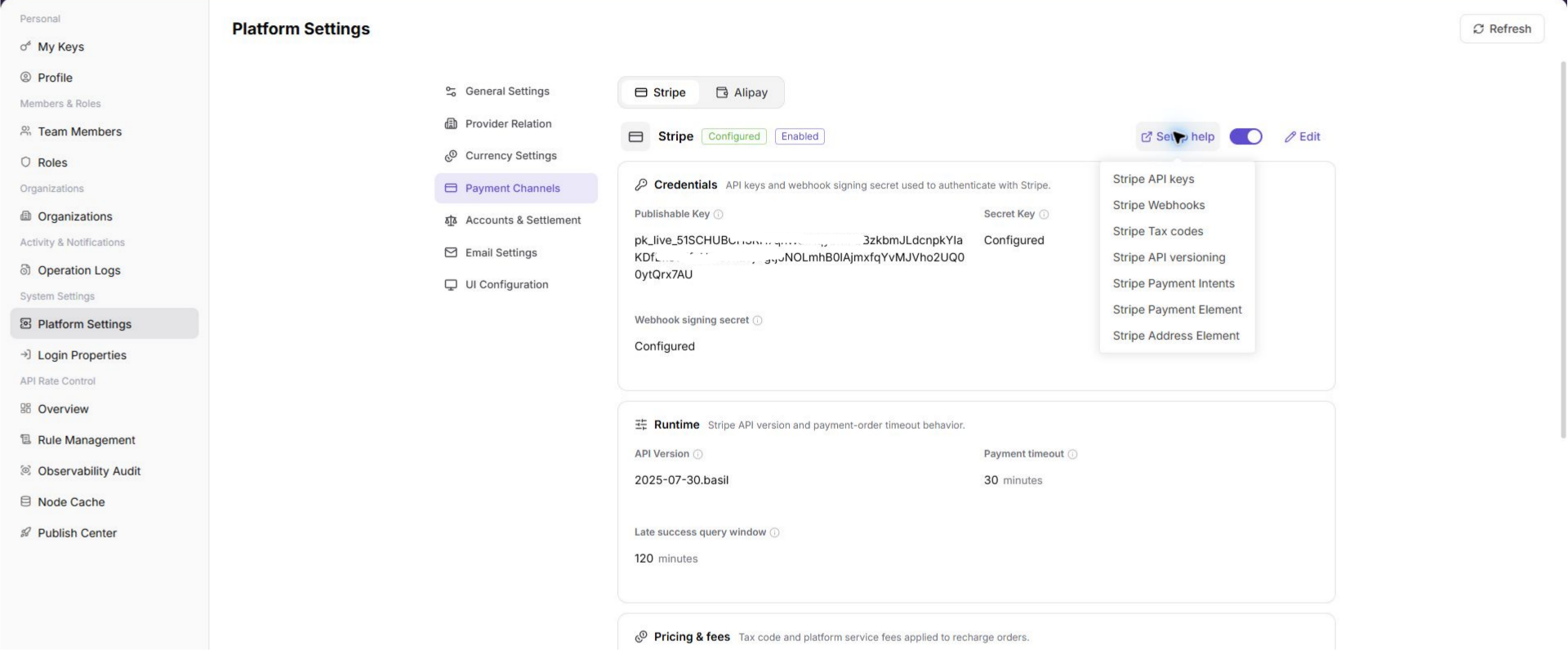Viewport: 1568px width, 650px height.
Task: Click the Pricing & fees section heading
Action: point(692,638)
